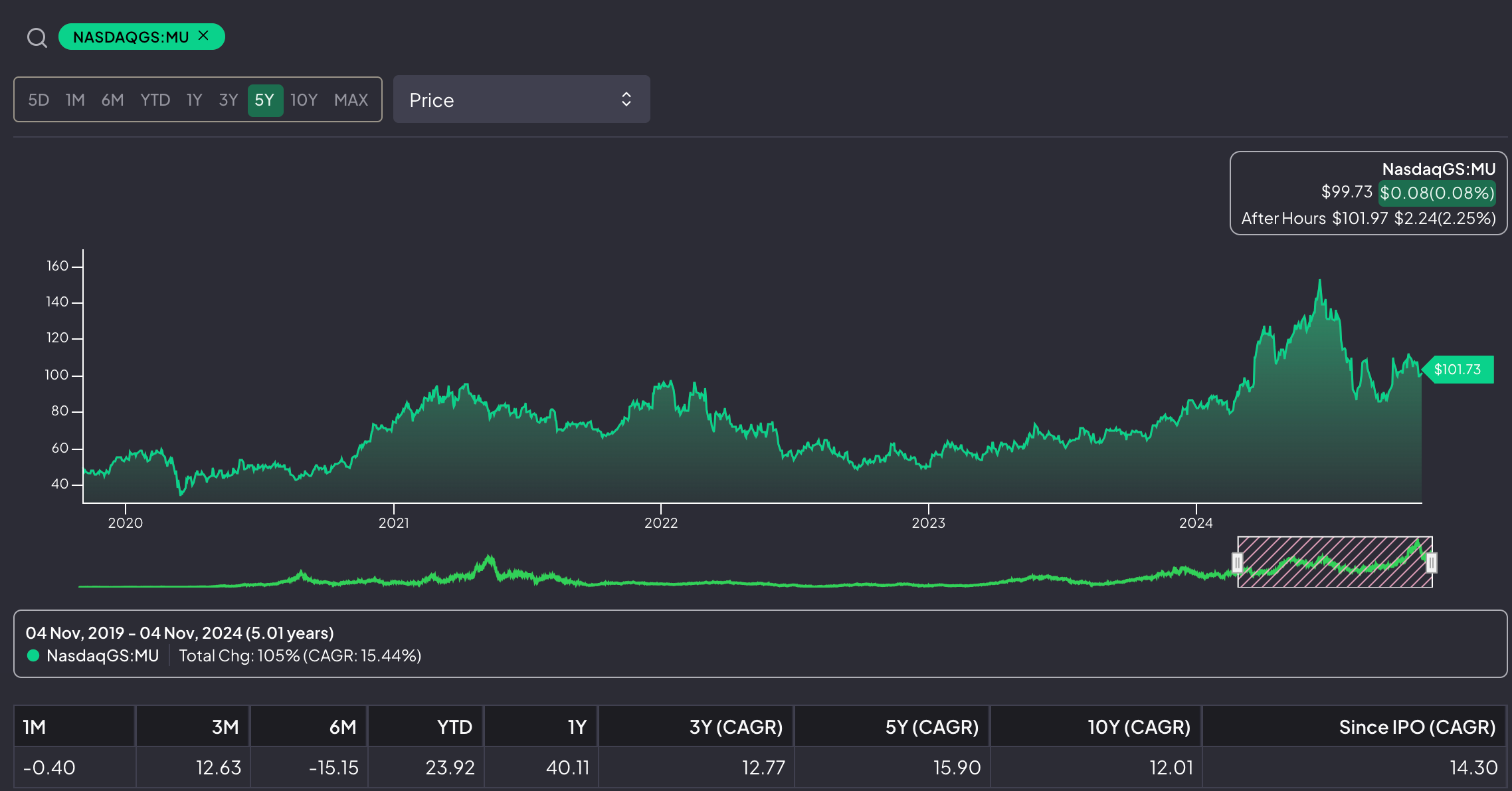Switch to the 1M range
Screen dimensions: 1512x791
coord(75,100)
